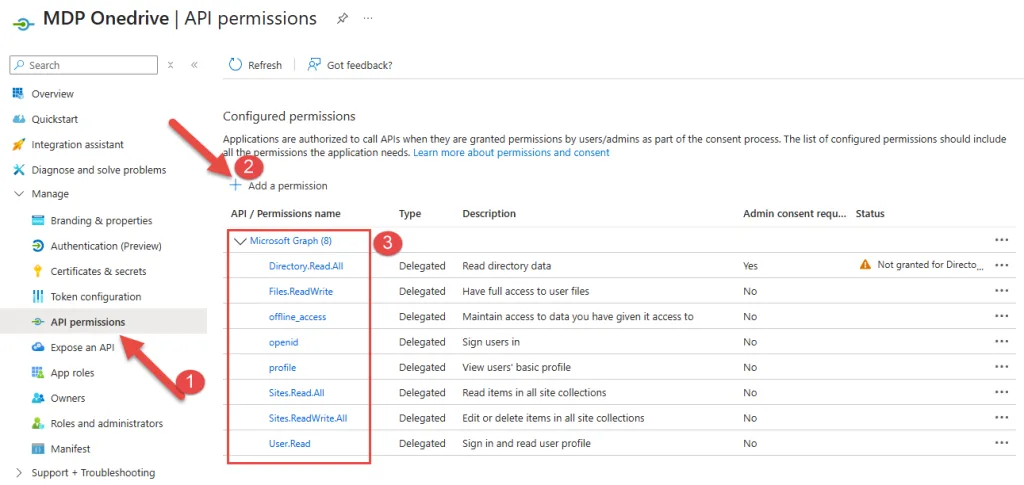Open Learn more about permissions and consent link

(511, 152)
